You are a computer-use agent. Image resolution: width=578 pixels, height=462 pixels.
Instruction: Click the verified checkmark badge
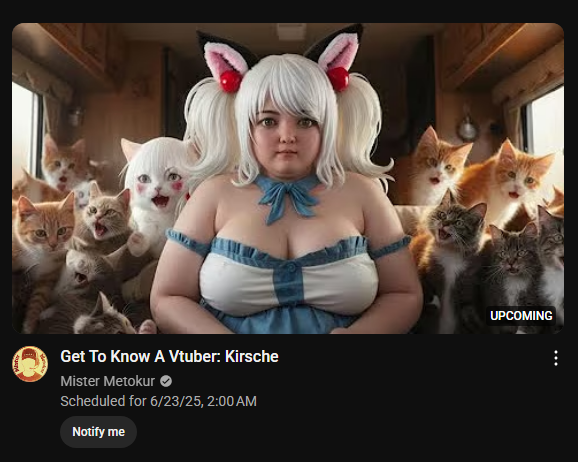166,381
